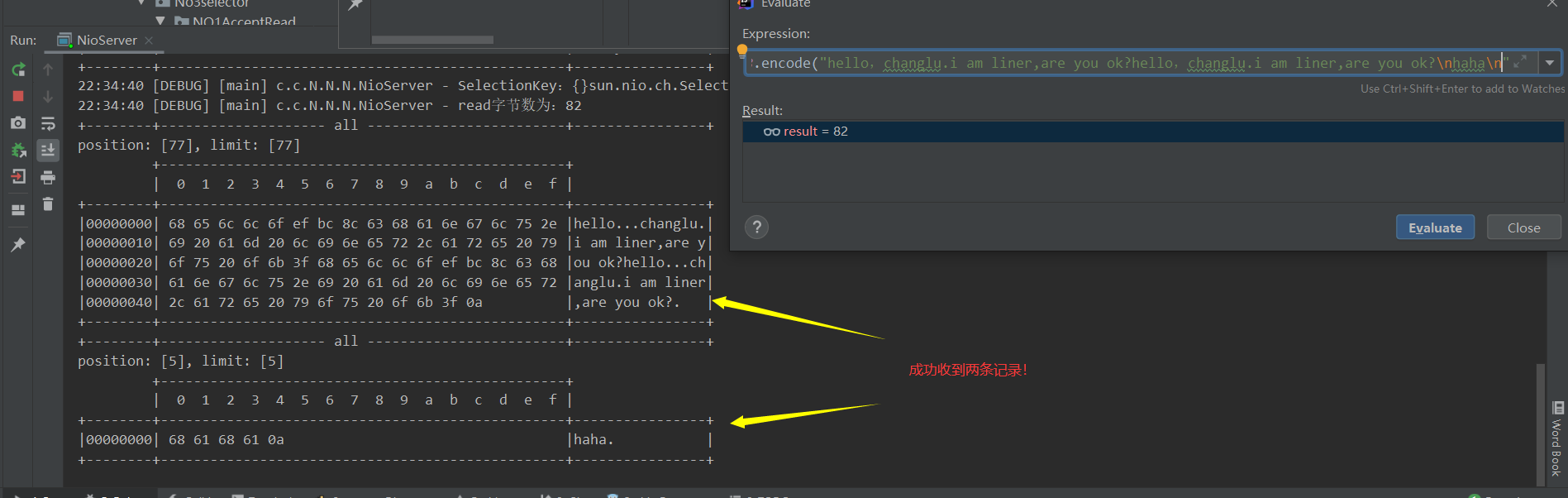Rerun the NioServer process
Viewport: 1568px width, 498px height.
[18, 69]
